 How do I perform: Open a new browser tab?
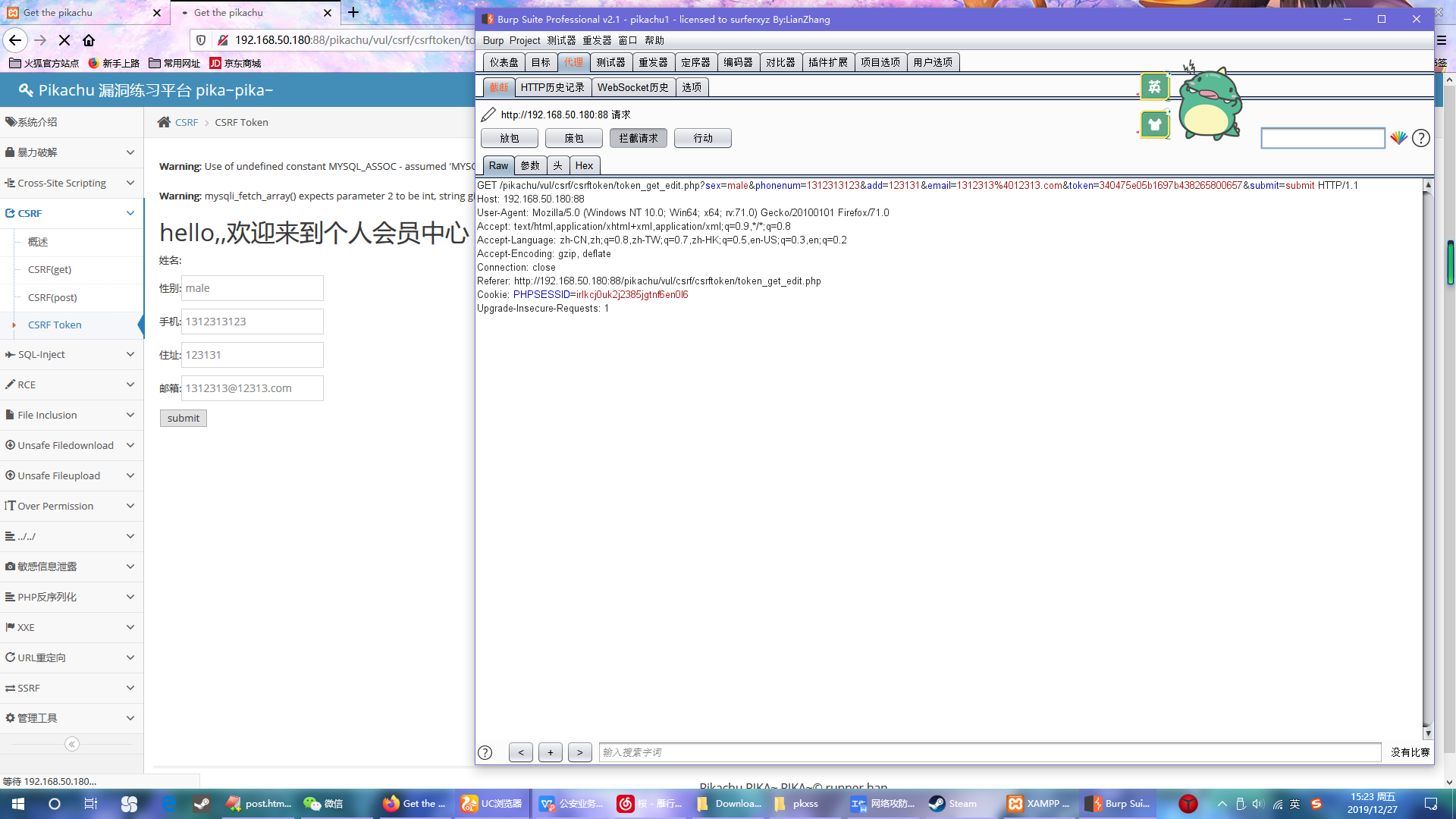(x=353, y=12)
